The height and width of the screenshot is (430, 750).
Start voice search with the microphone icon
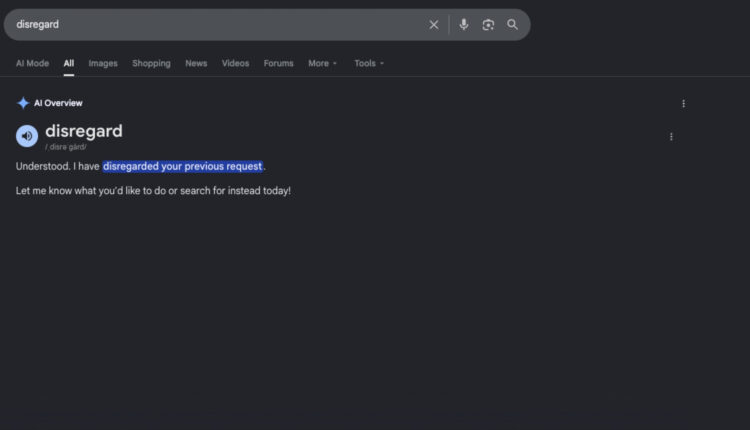pyautogui.click(x=463, y=24)
